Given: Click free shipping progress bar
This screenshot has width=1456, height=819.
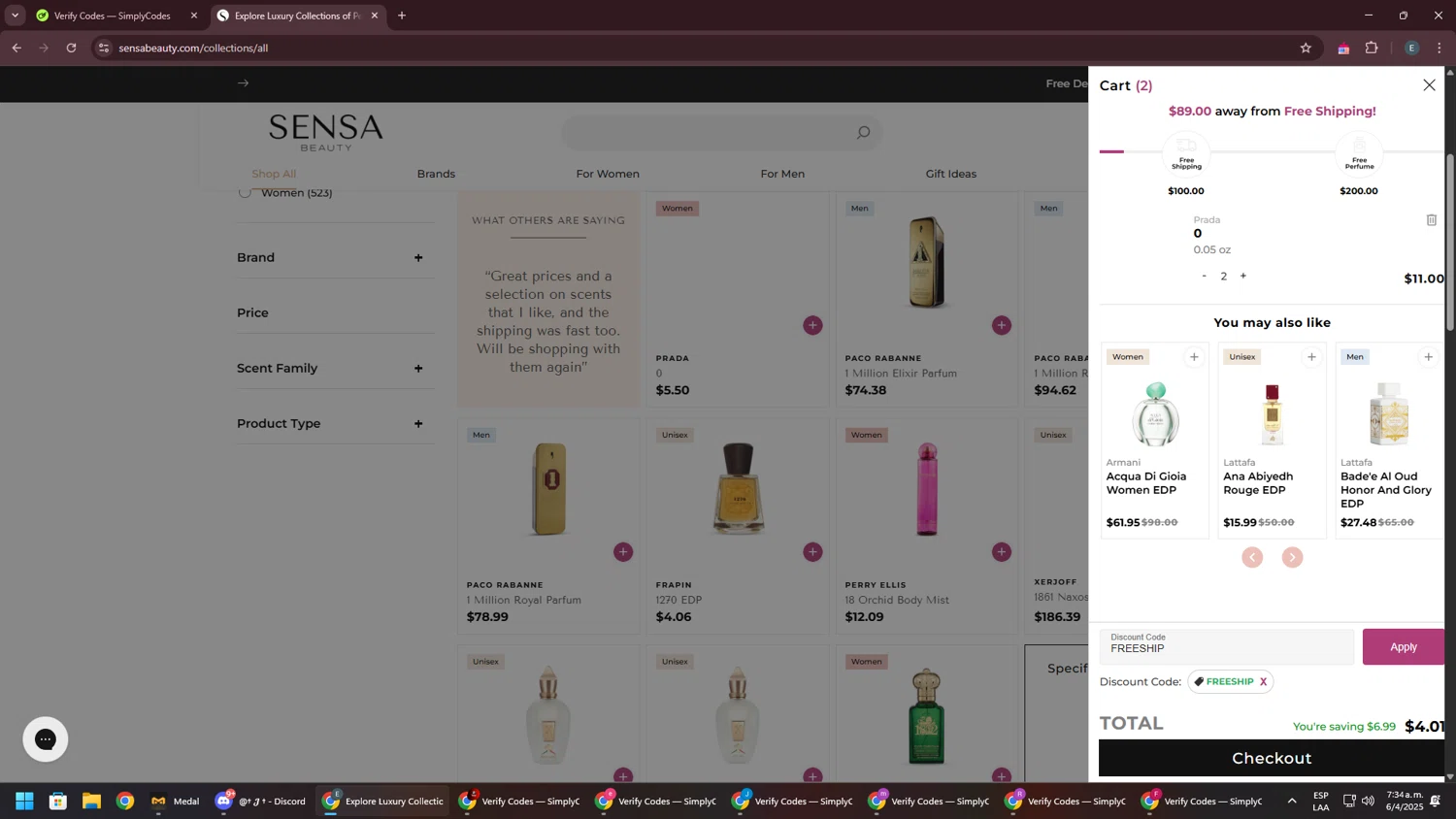Looking at the screenshot, I should [x=1272, y=151].
